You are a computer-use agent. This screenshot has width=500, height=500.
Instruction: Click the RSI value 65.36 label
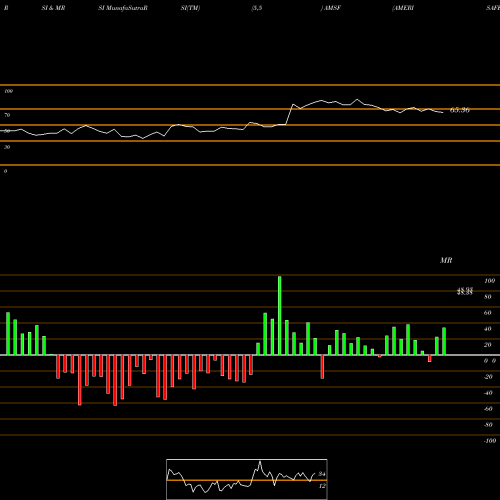[460, 110]
